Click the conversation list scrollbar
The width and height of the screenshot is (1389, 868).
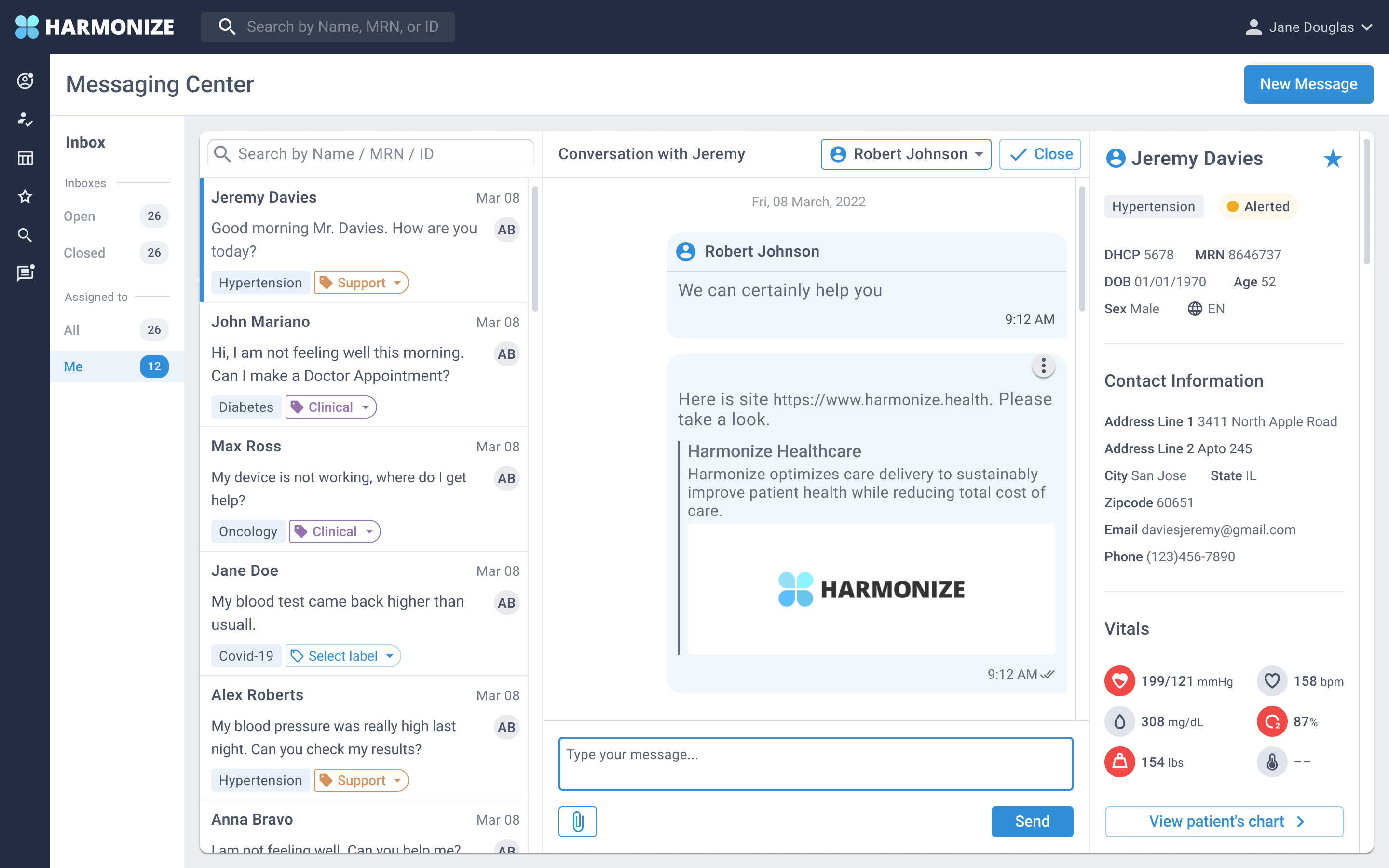pyautogui.click(x=535, y=249)
